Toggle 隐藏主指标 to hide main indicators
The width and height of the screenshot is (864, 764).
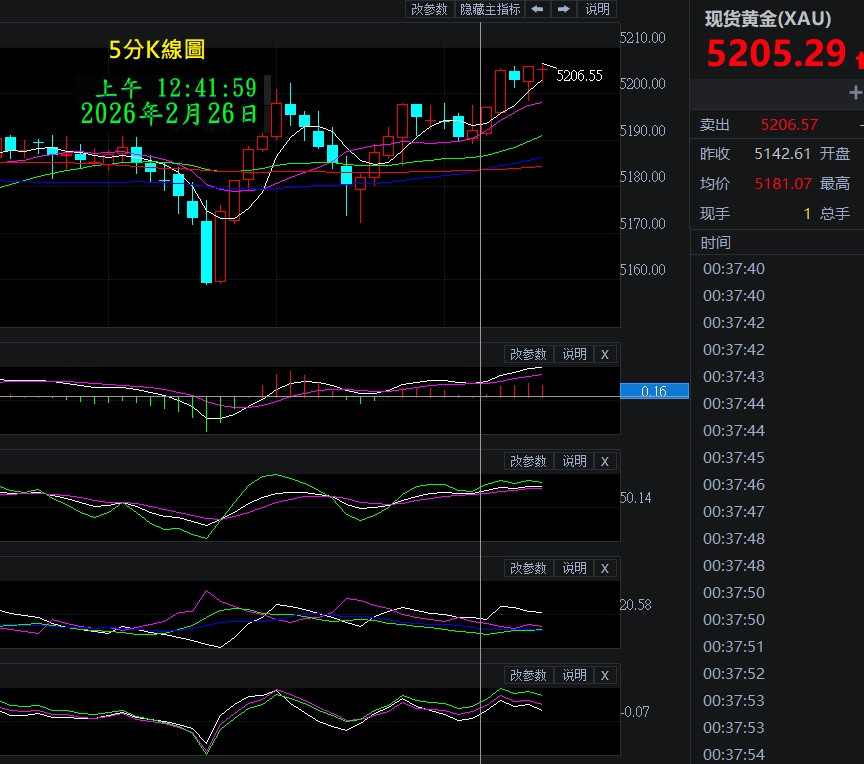coord(490,9)
